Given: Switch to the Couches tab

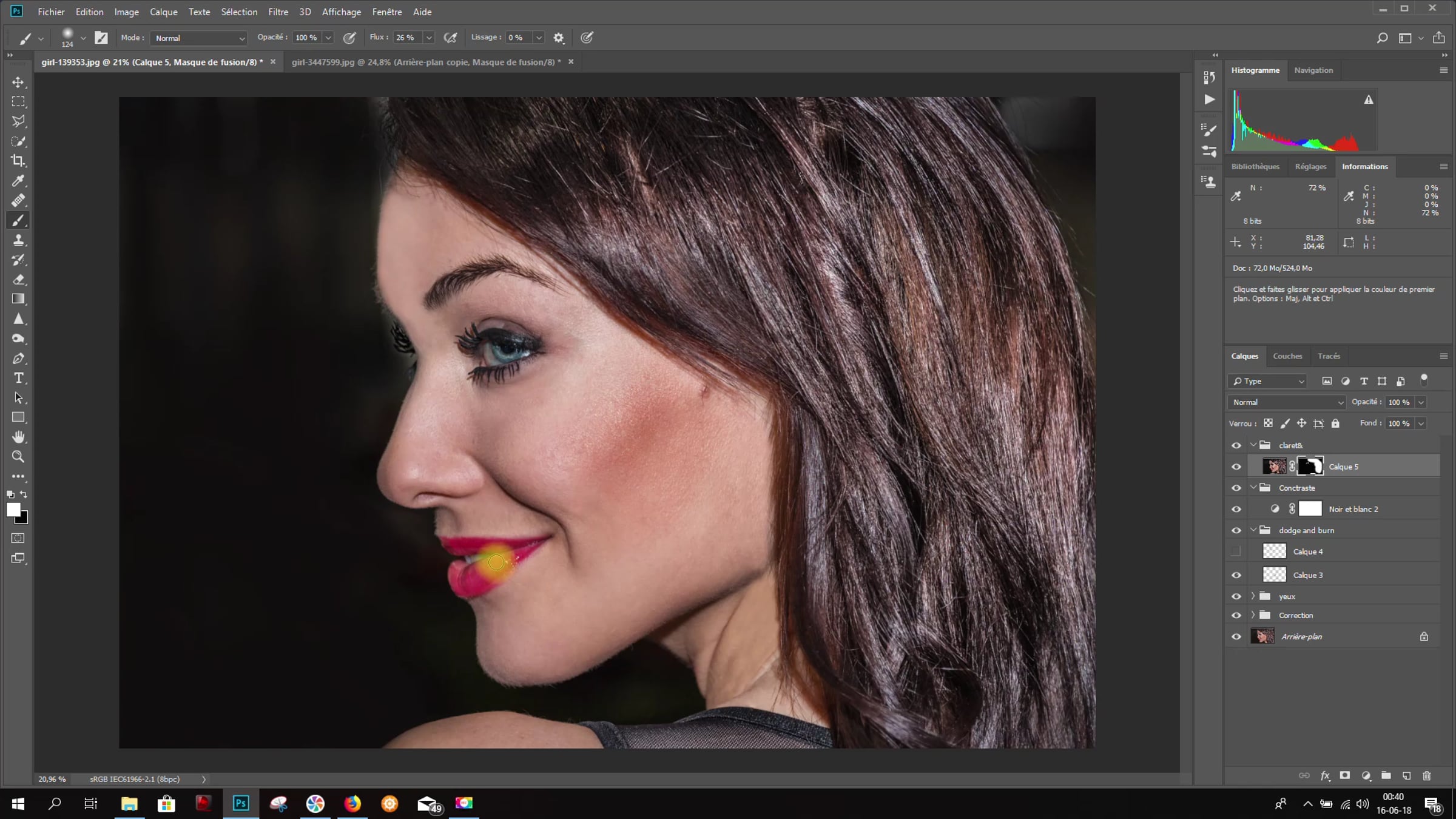Looking at the screenshot, I should (x=1287, y=356).
